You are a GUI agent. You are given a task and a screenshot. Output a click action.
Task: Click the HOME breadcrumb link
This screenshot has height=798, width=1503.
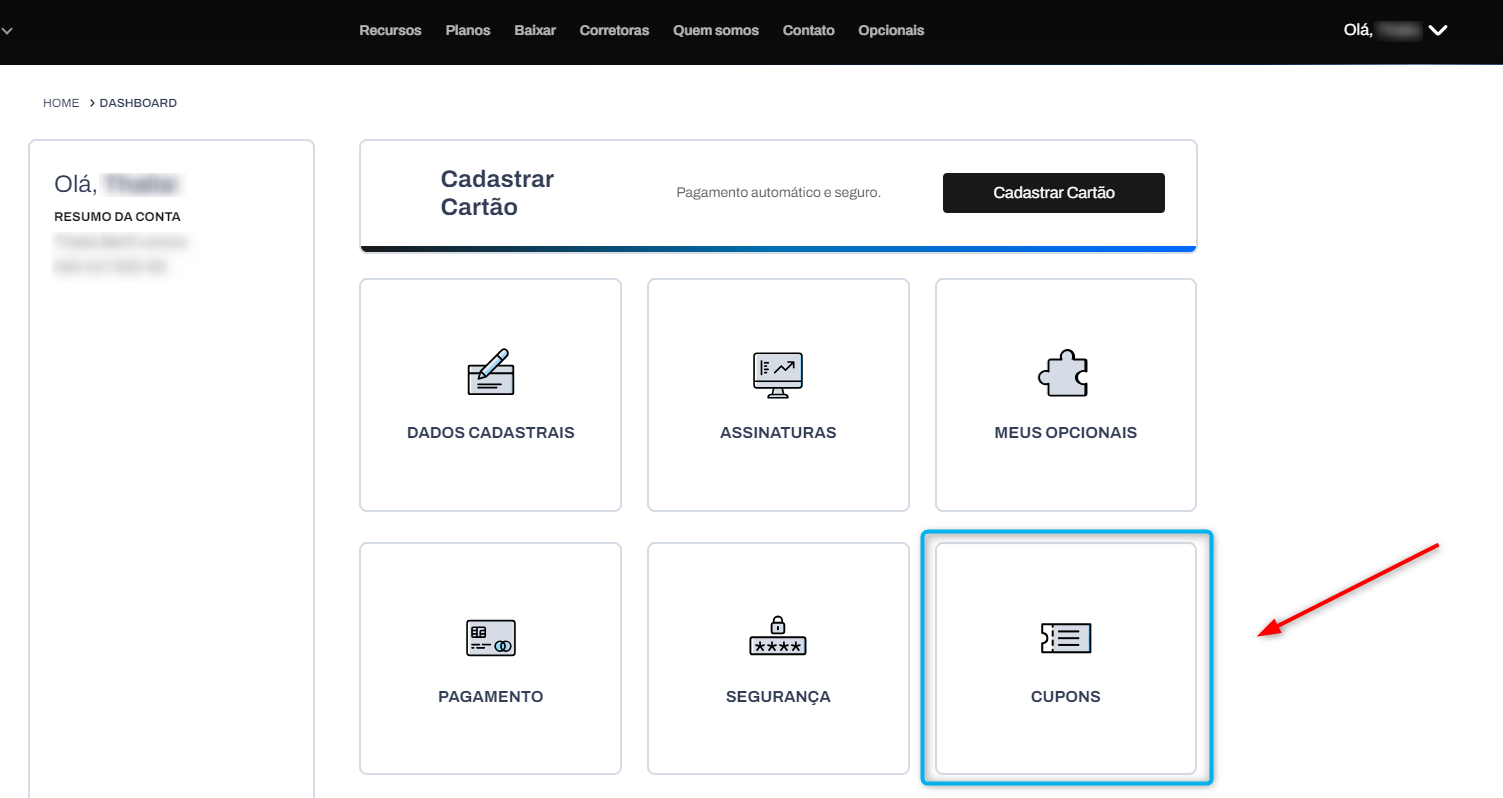(61, 103)
